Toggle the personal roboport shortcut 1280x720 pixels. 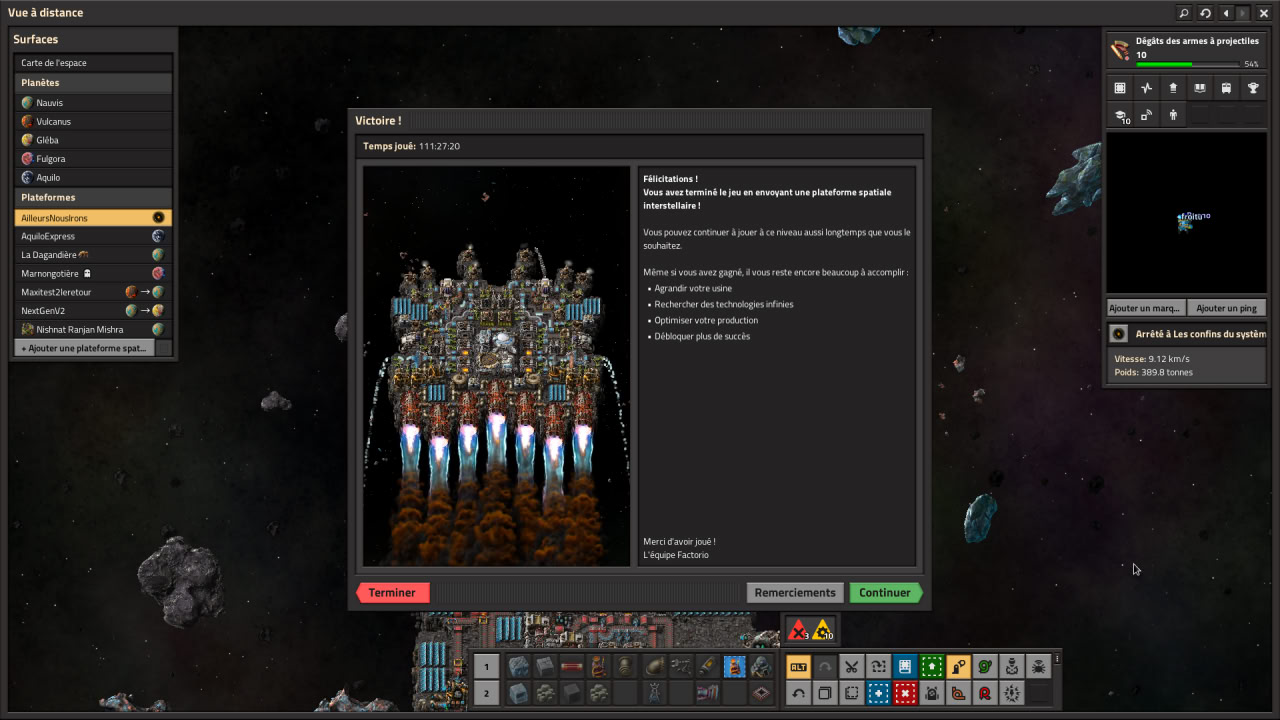click(1012, 667)
